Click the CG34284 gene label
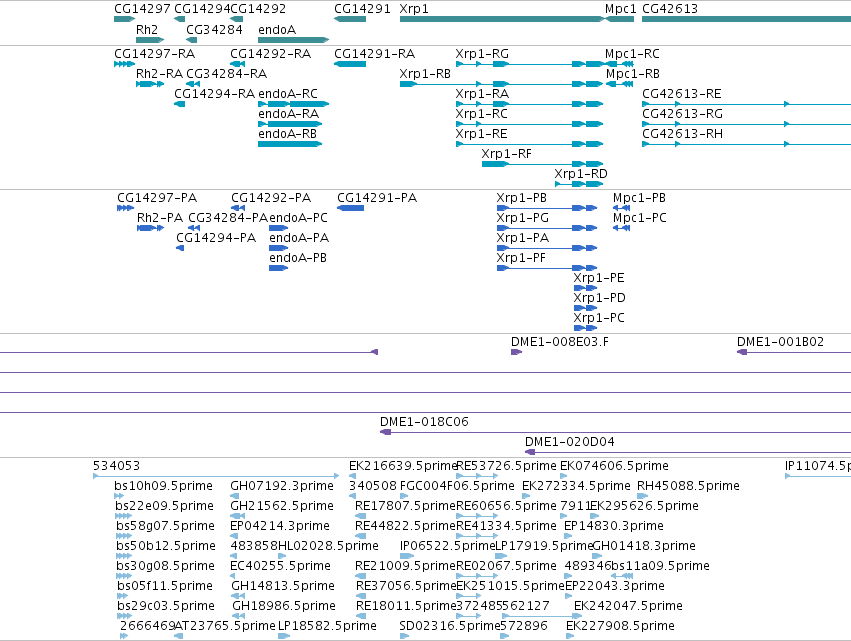 tap(214, 29)
